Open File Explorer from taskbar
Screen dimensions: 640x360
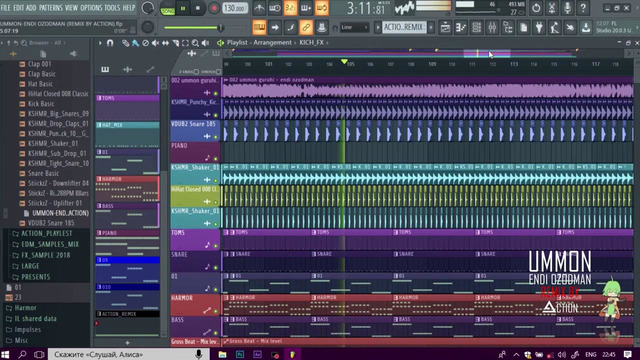tap(222, 354)
